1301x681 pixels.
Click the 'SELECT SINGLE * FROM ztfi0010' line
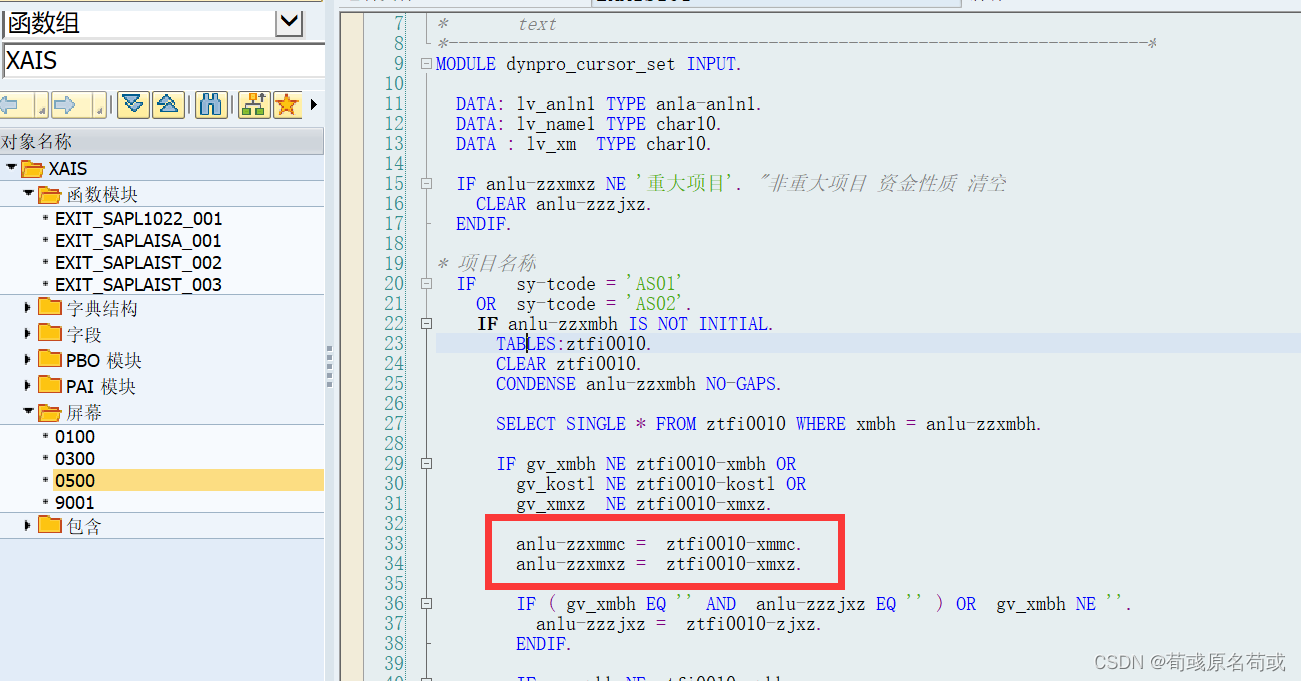point(768,424)
